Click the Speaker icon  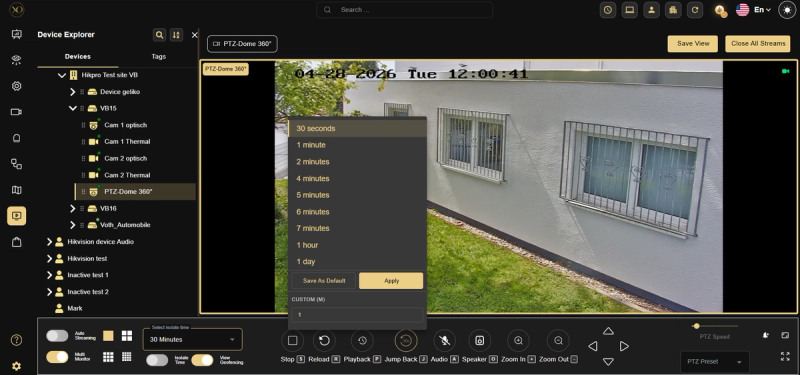click(480, 341)
